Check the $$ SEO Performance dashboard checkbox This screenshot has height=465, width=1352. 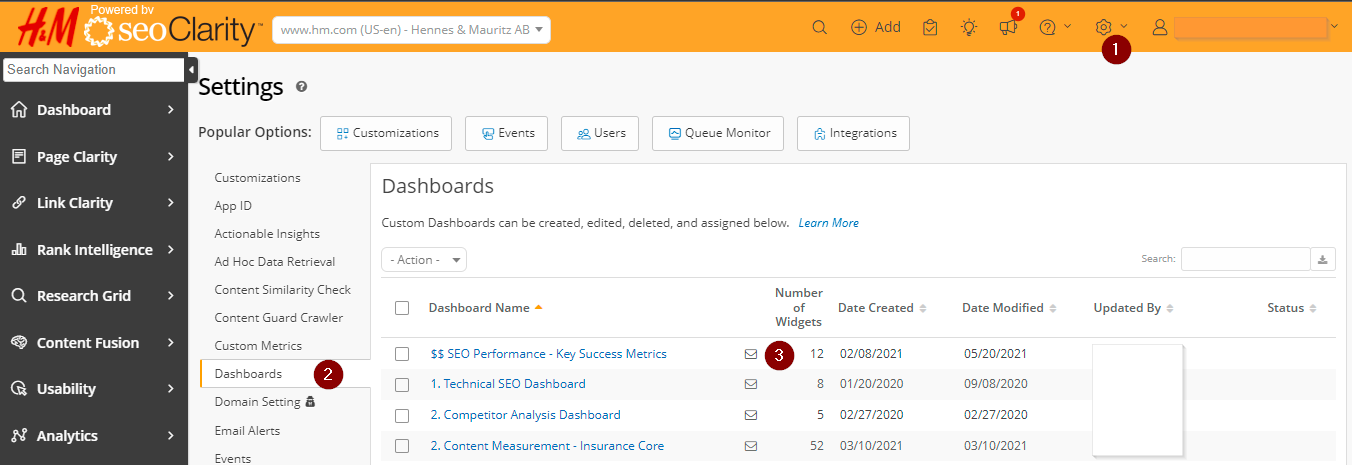click(x=402, y=354)
